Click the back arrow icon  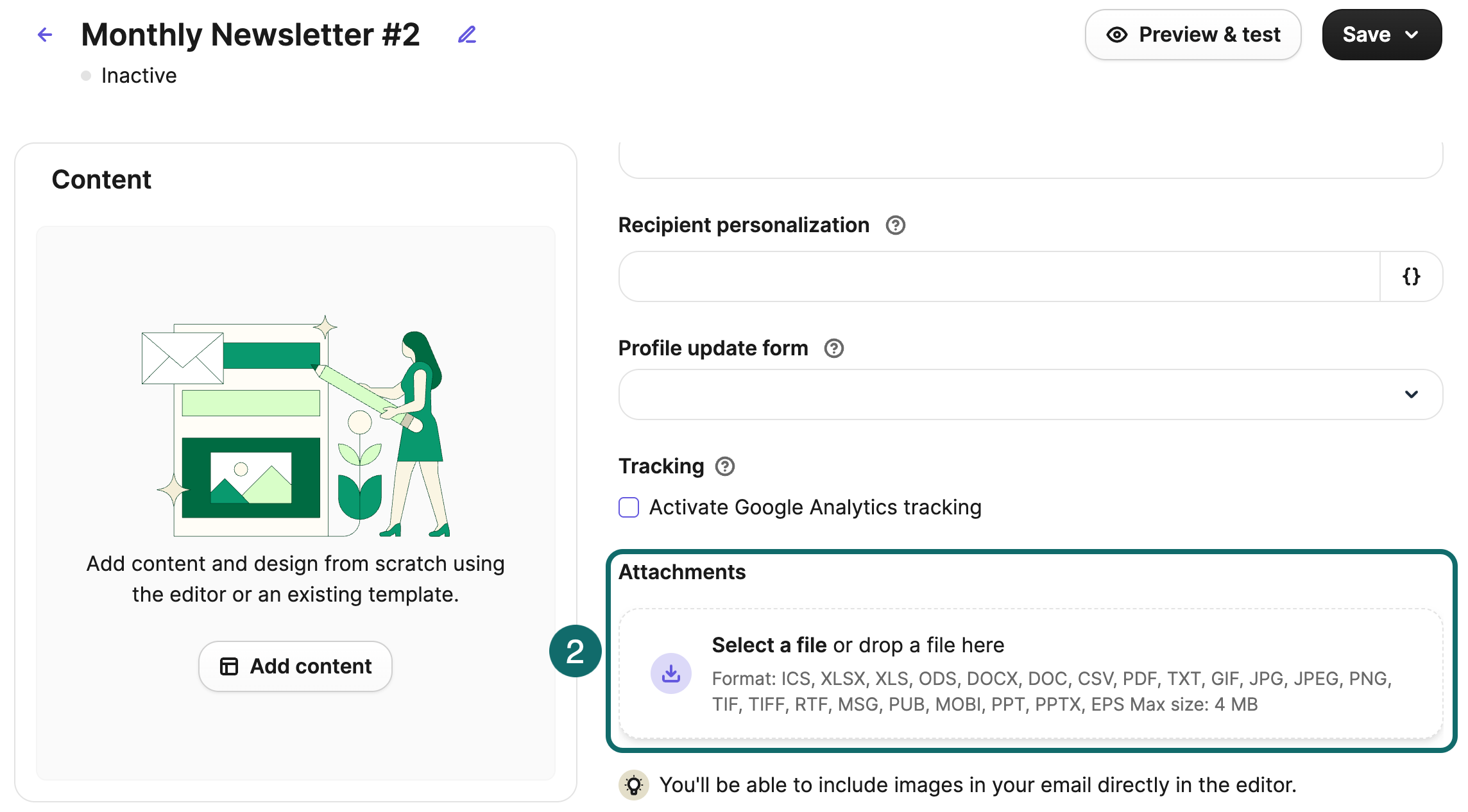45,35
